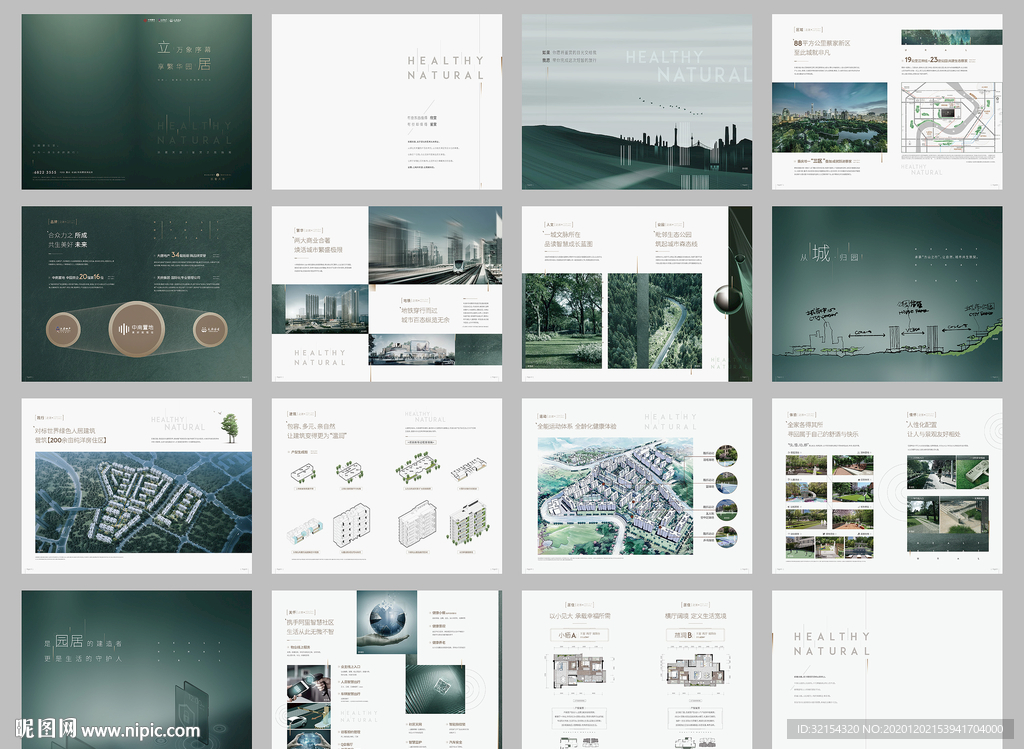Screen dimensions: 1024x749
Task: Select first-row white HEALTHY NATURAL page with diagonal line
Action: click(387, 102)
